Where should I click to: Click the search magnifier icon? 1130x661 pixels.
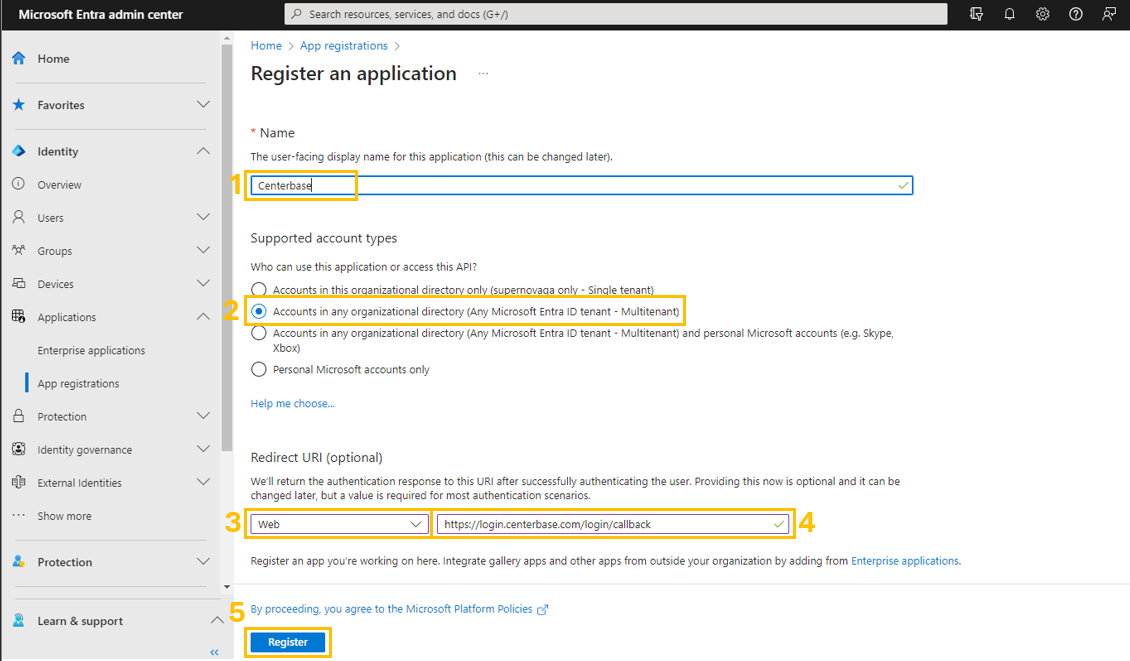(296, 14)
